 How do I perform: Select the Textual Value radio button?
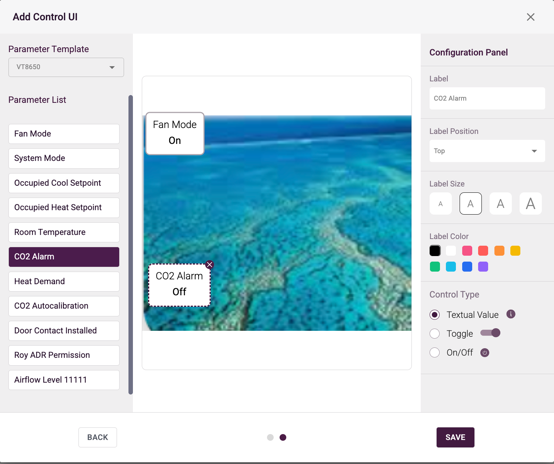click(x=435, y=315)
